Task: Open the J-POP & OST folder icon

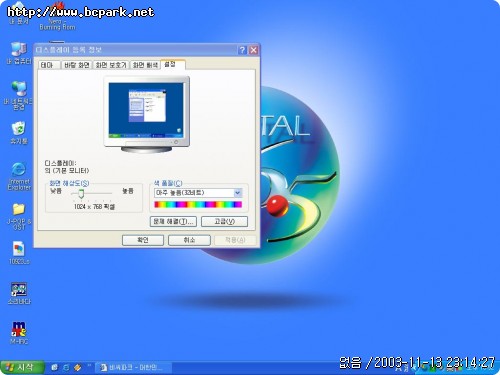Action: 19,216
